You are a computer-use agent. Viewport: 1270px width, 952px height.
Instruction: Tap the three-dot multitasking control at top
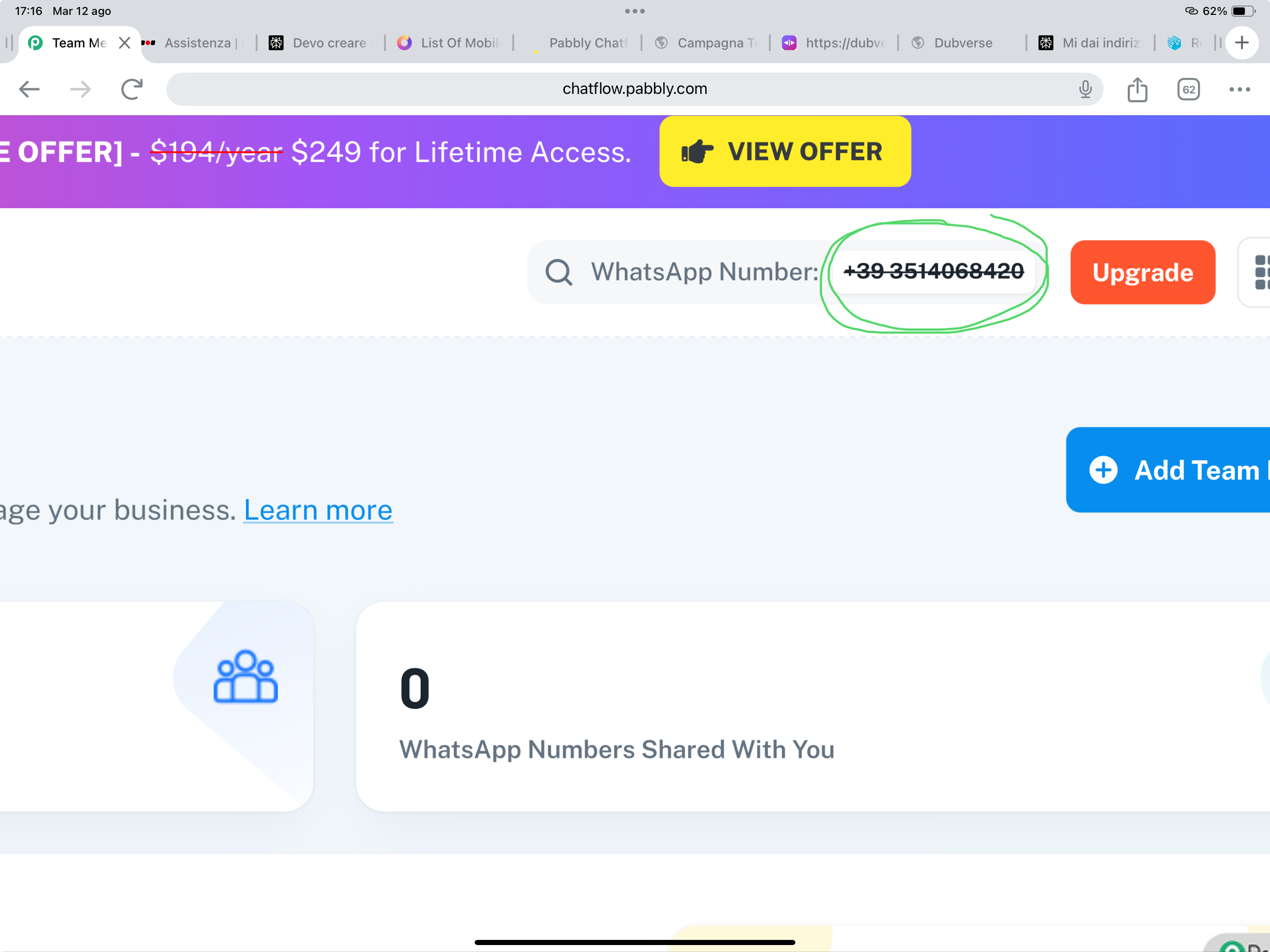click(635, 11)
